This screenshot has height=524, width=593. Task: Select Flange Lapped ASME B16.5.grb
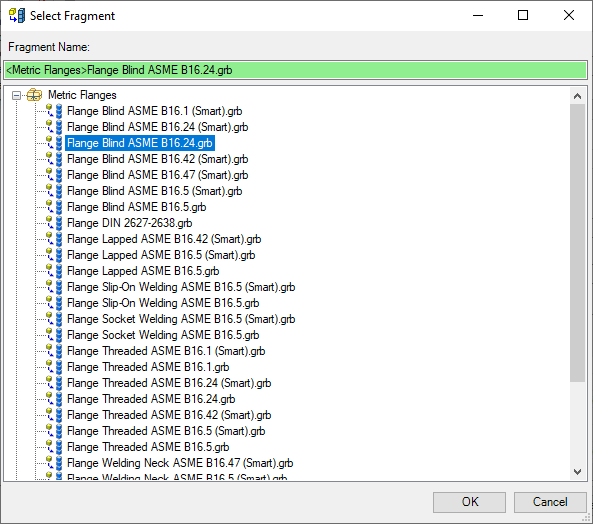click(143, 271)
